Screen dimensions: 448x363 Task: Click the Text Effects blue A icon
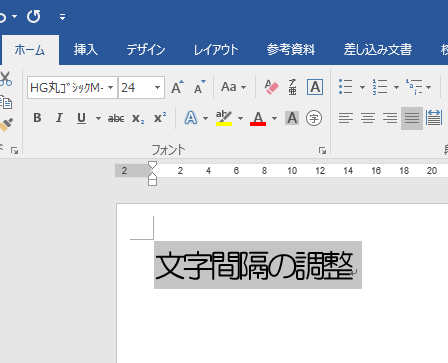click(191, 118)
